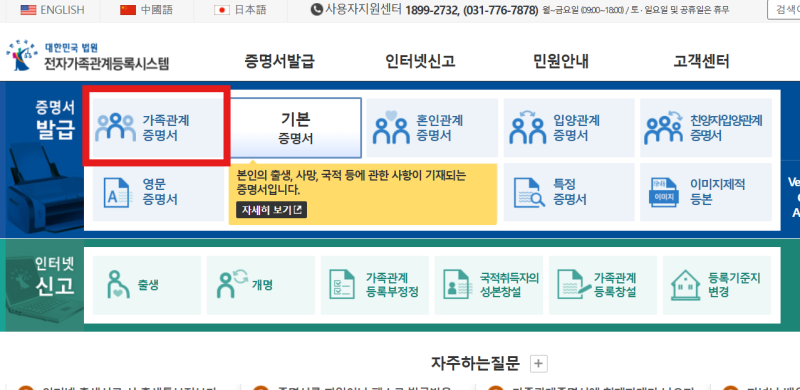Click the 친양자입양관계 증명서 icon
This screenshot has width=800, height=390.
tap(663, 127)
